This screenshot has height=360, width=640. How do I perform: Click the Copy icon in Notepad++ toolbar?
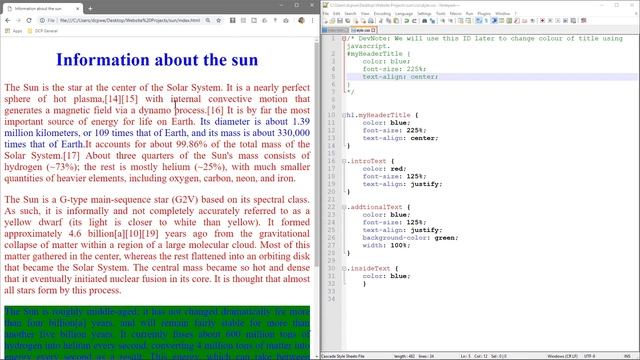(x=389, y=20)
